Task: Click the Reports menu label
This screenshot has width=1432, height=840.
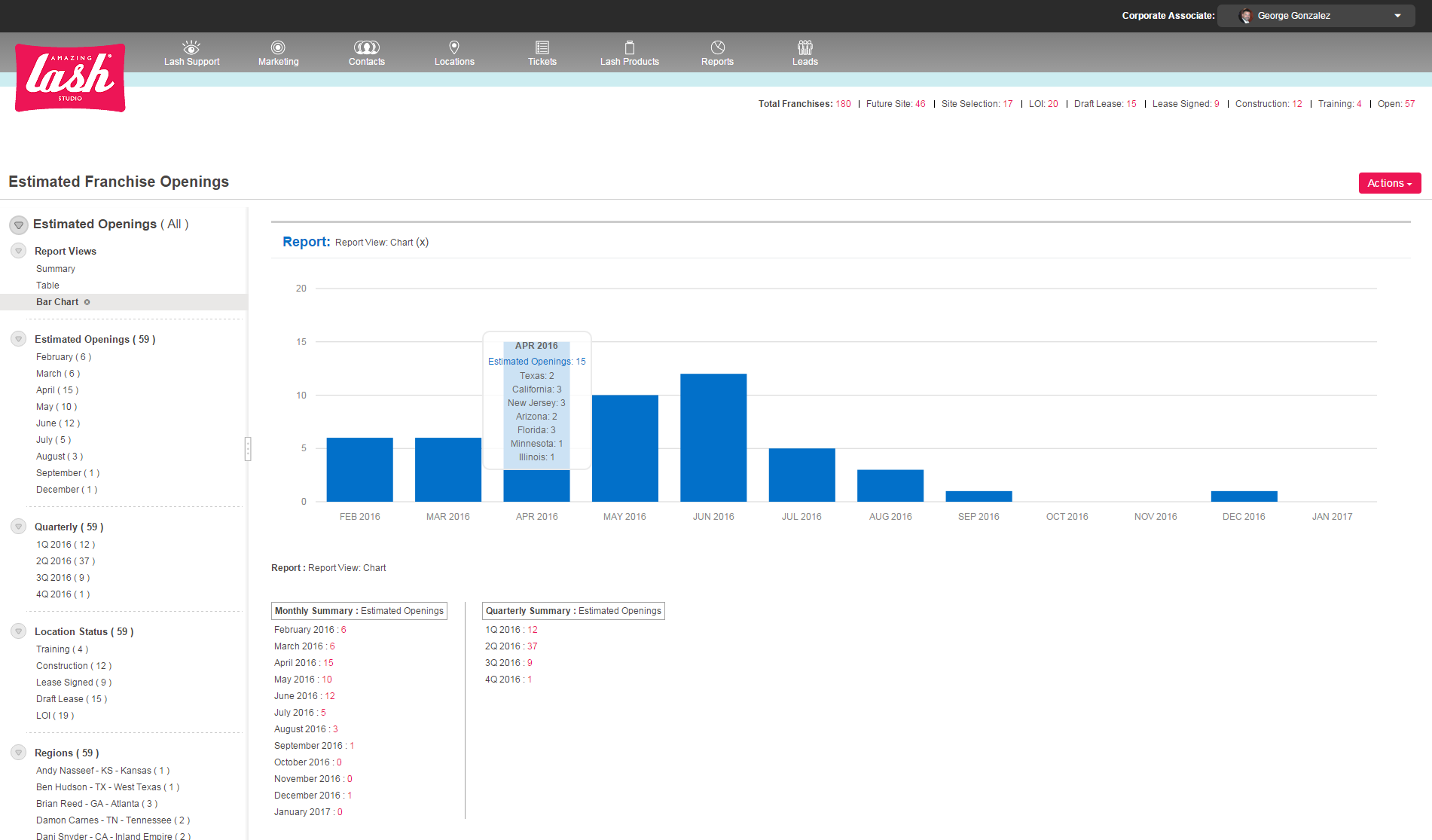Action: click(717, 62)
